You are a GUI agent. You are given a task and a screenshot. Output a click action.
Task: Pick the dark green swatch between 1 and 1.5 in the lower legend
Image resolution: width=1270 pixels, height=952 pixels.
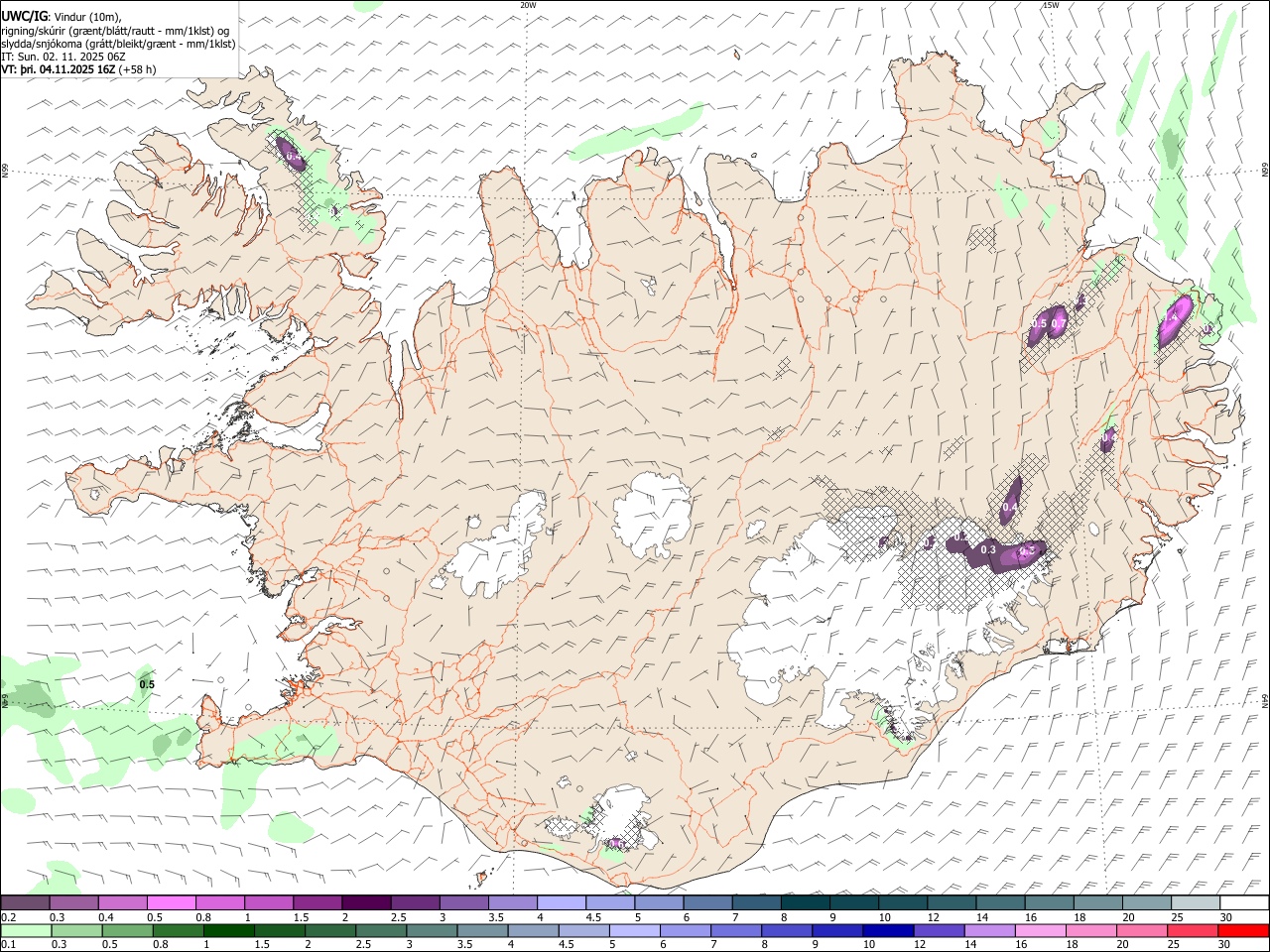pyautogui.click(x=229, y=931)
